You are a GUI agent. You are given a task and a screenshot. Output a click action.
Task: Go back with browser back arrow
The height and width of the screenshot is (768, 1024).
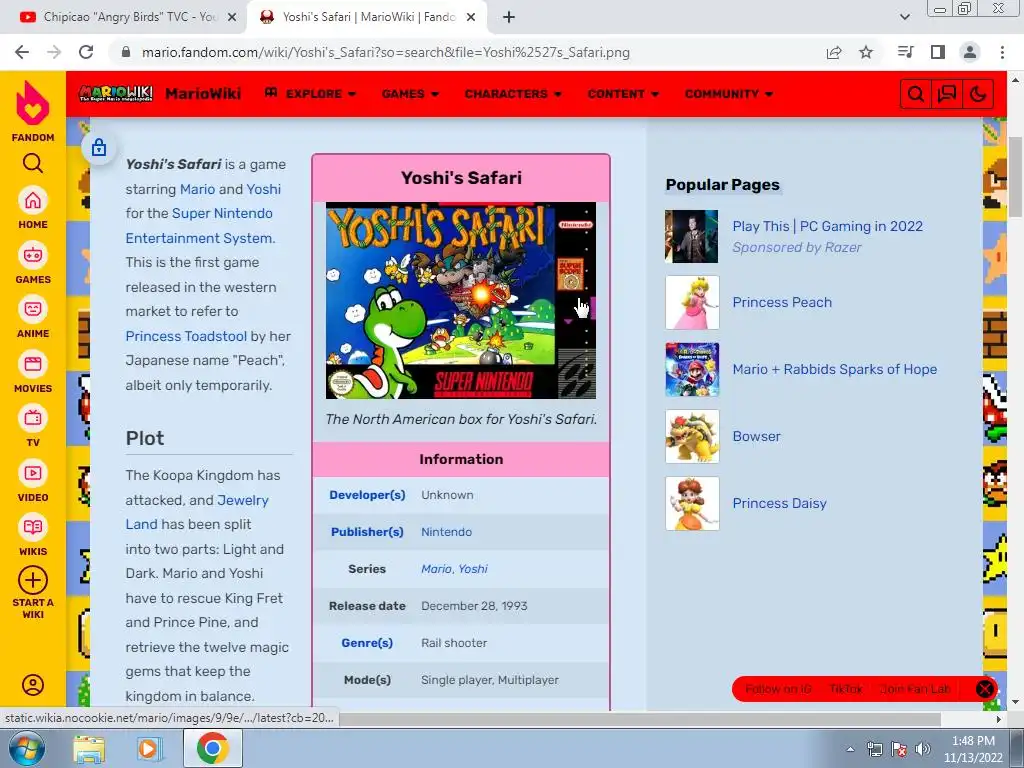22,52
